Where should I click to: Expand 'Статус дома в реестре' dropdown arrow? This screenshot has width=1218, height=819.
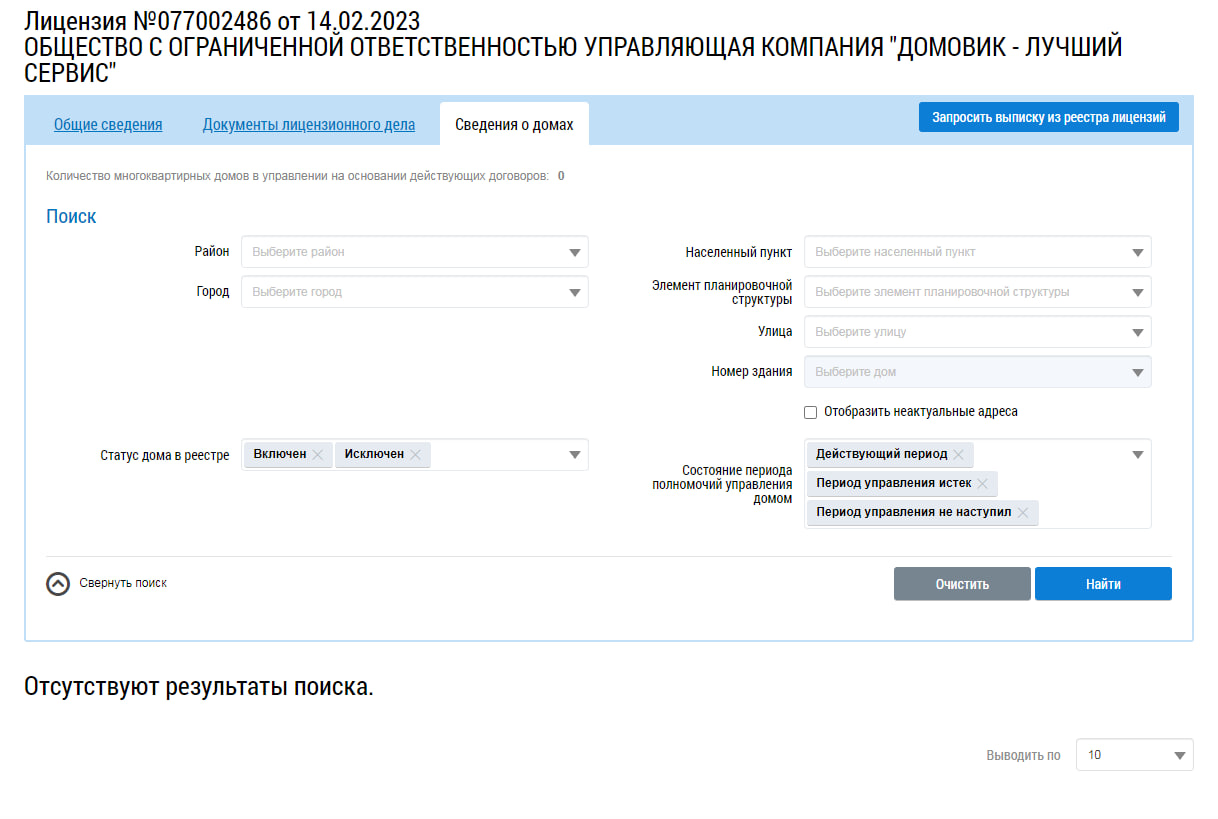pos(575,455)
